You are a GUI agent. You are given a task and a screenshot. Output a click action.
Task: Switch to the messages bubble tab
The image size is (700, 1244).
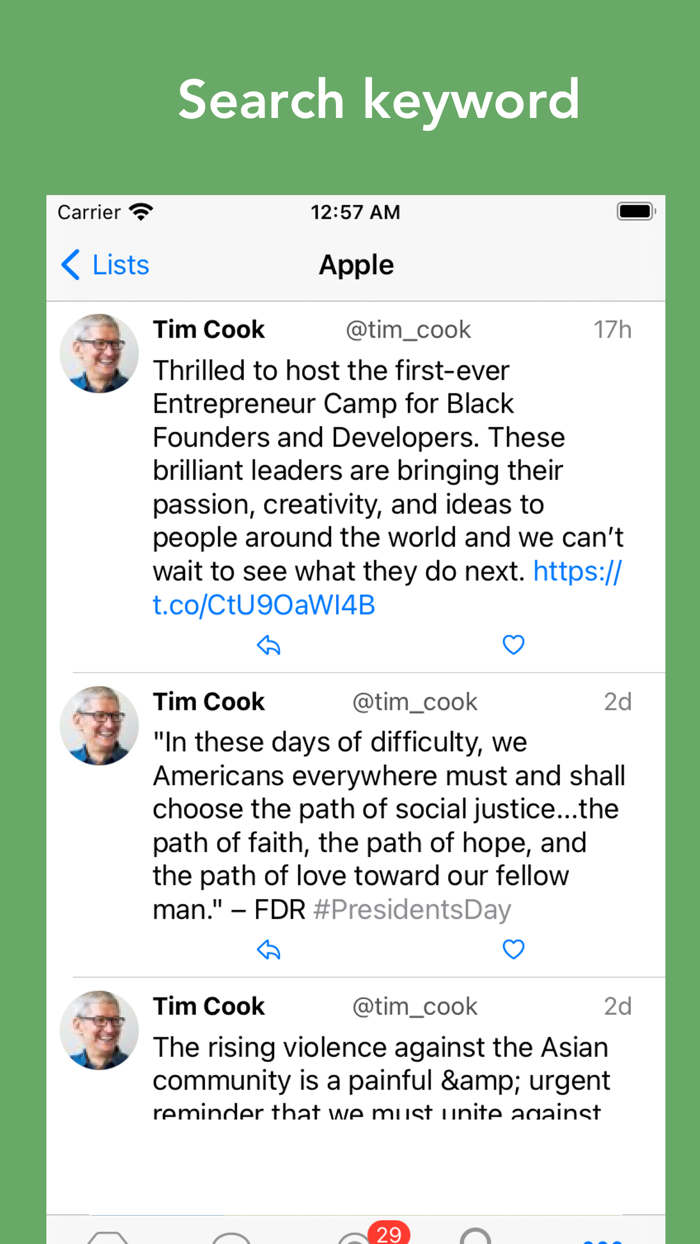231,1238
